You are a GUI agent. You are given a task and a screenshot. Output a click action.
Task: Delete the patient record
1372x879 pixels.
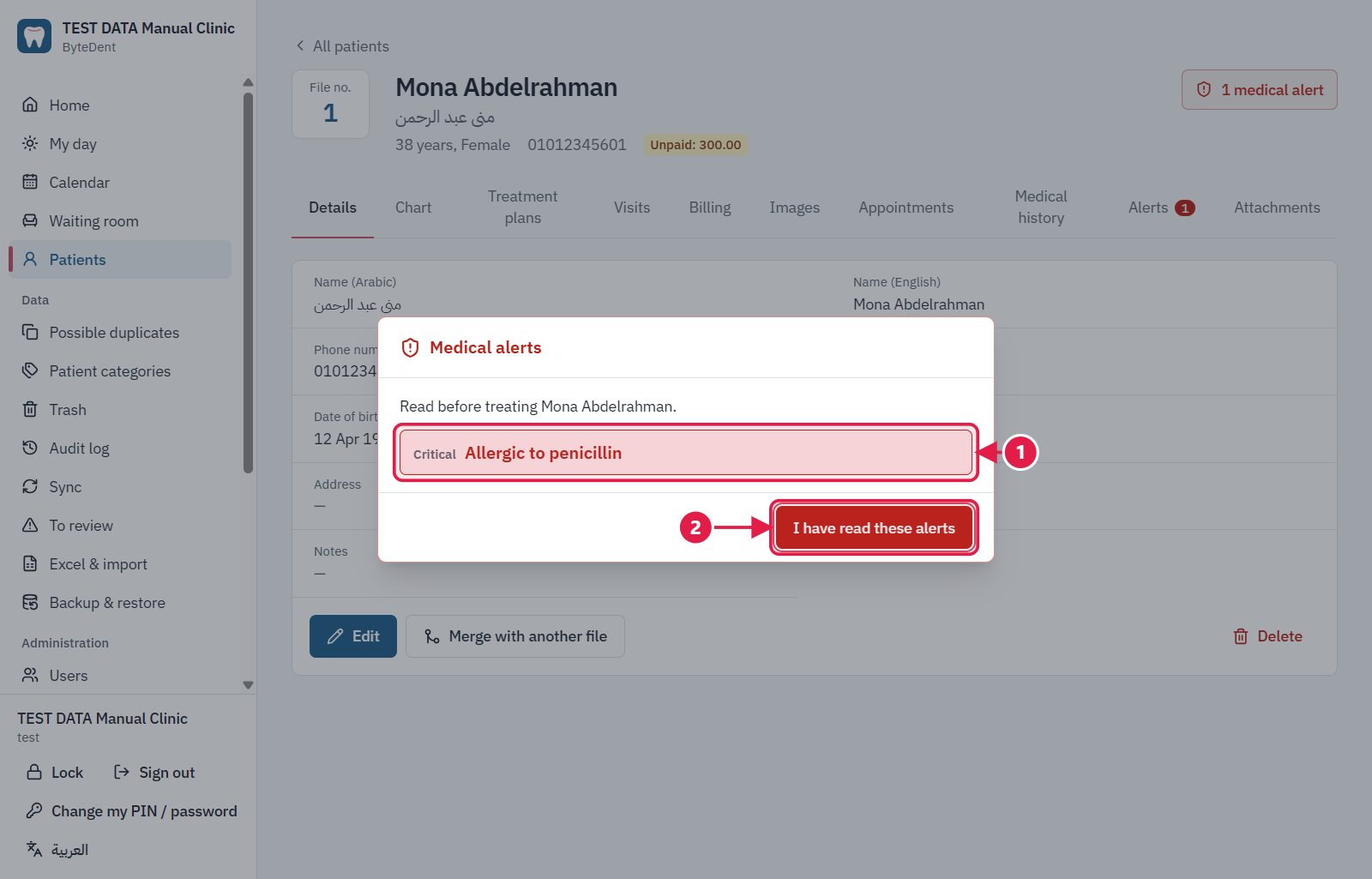click(x=1267, y=635)
